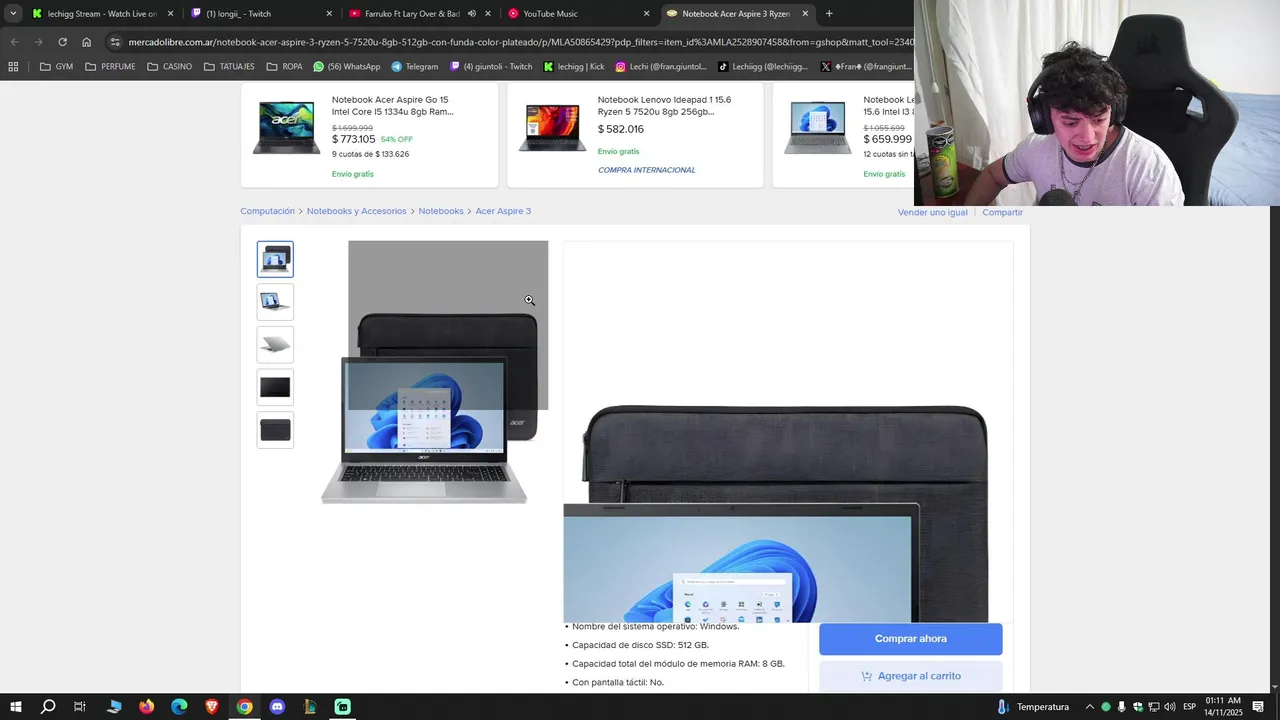Switch the ESP keyboard language indicator
The image size is (1280, 720).
tap(1189, 707)
